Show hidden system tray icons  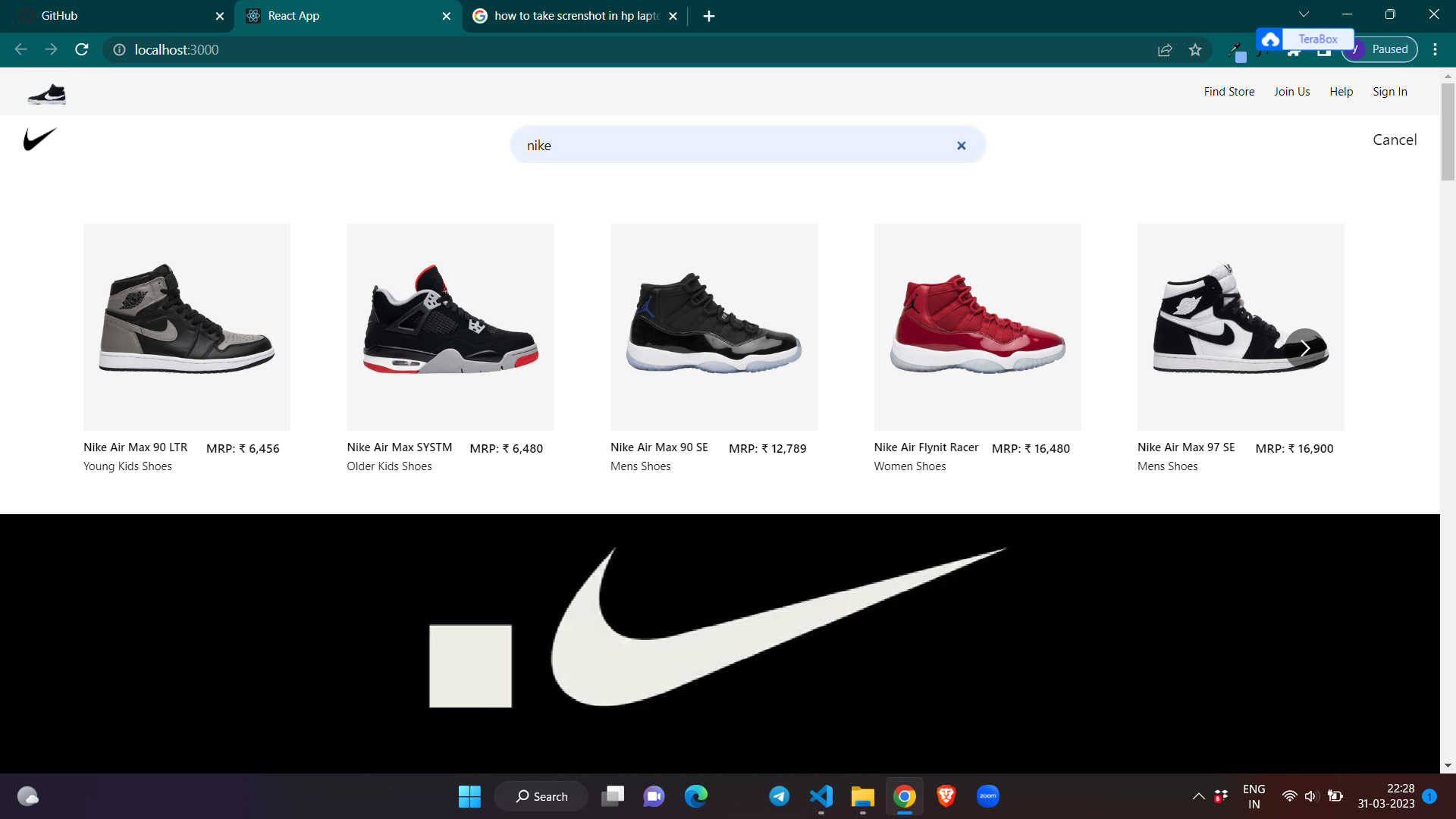[1198, 796]
